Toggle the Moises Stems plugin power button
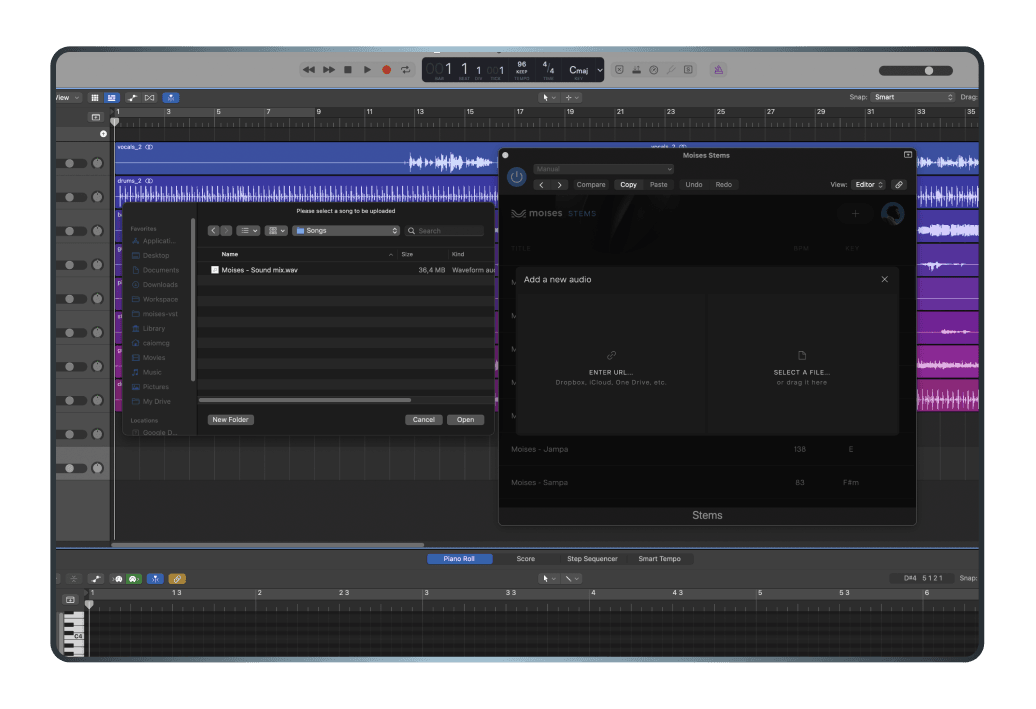1036x709 pixels. [517, 177]
